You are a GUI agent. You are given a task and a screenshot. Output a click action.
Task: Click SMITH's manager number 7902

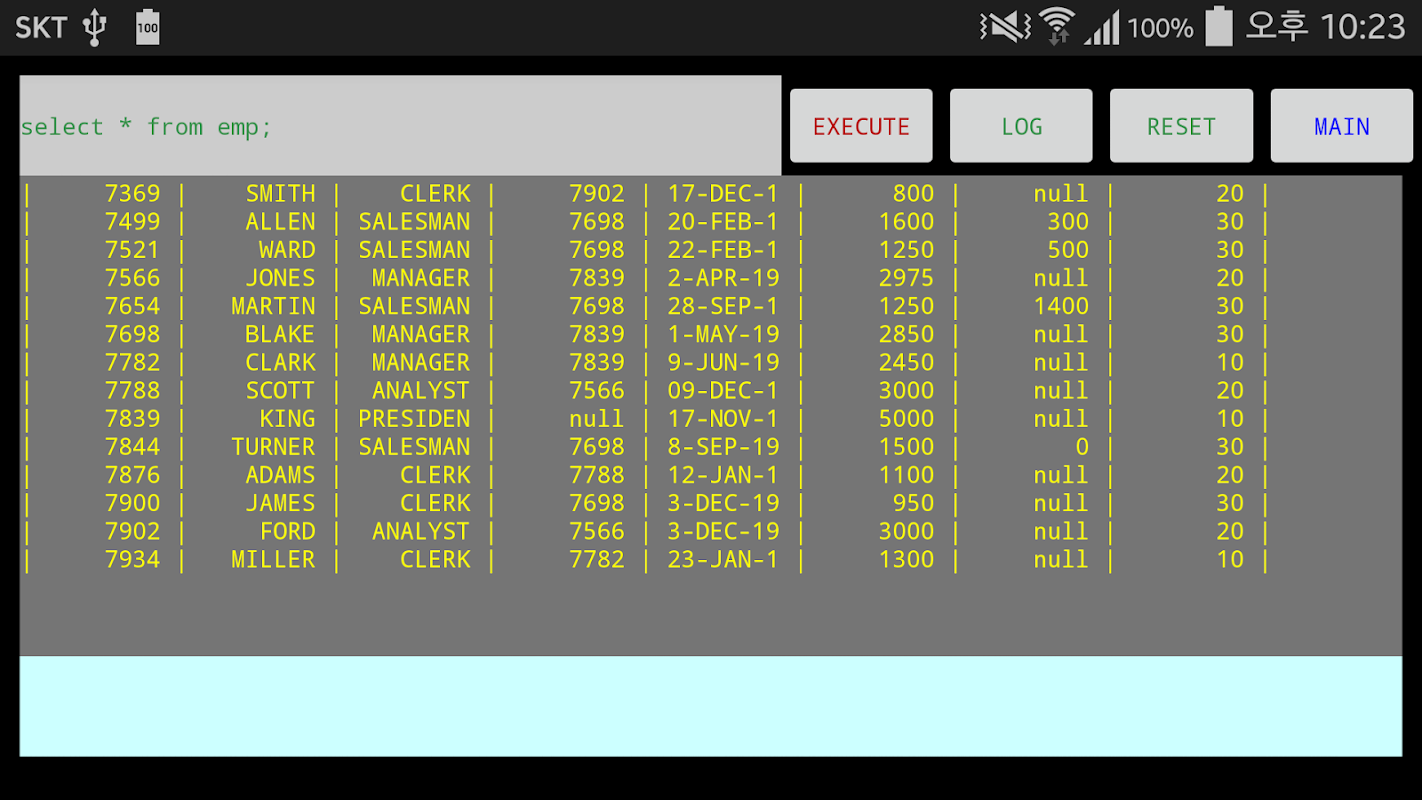tap(597, 194)
